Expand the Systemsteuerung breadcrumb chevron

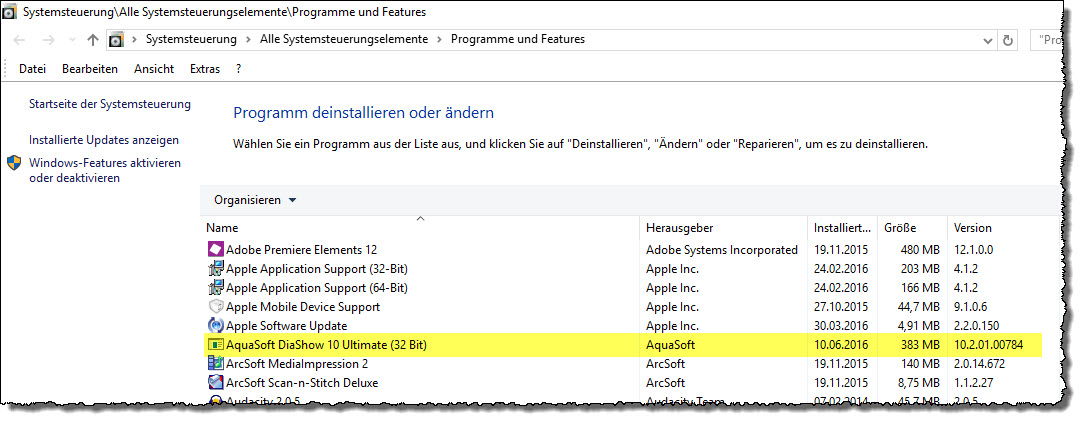[247, 40]
